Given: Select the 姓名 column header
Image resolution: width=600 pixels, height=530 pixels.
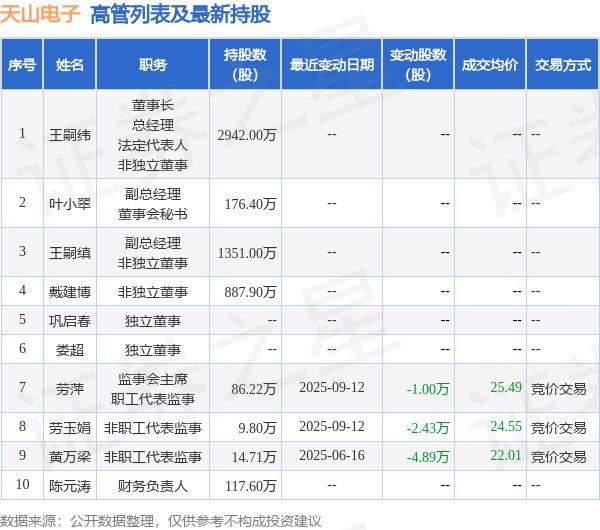Looking at the screenshot, I should [70, 65].
